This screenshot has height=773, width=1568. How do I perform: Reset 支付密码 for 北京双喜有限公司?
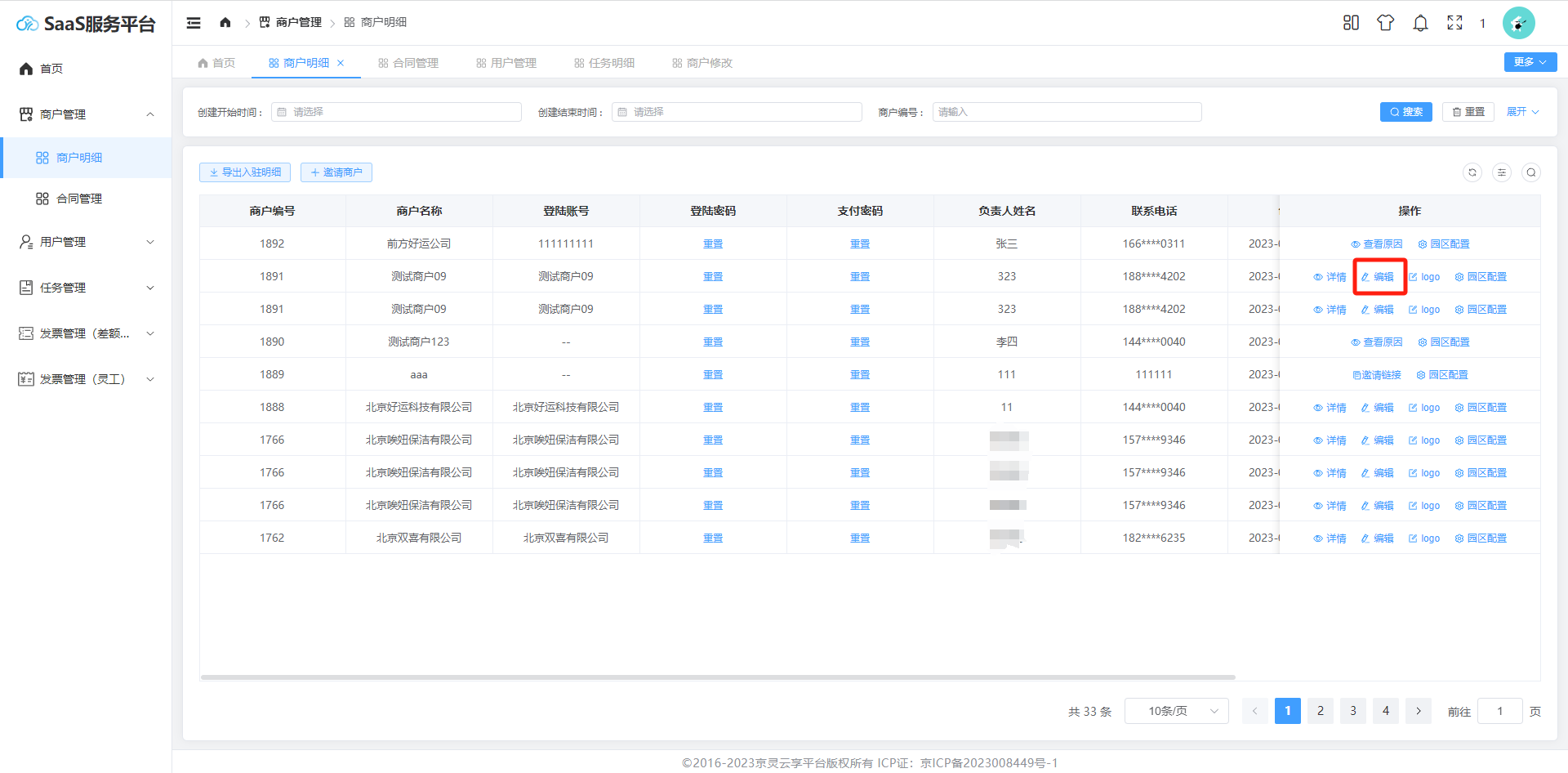coord(860,538)
